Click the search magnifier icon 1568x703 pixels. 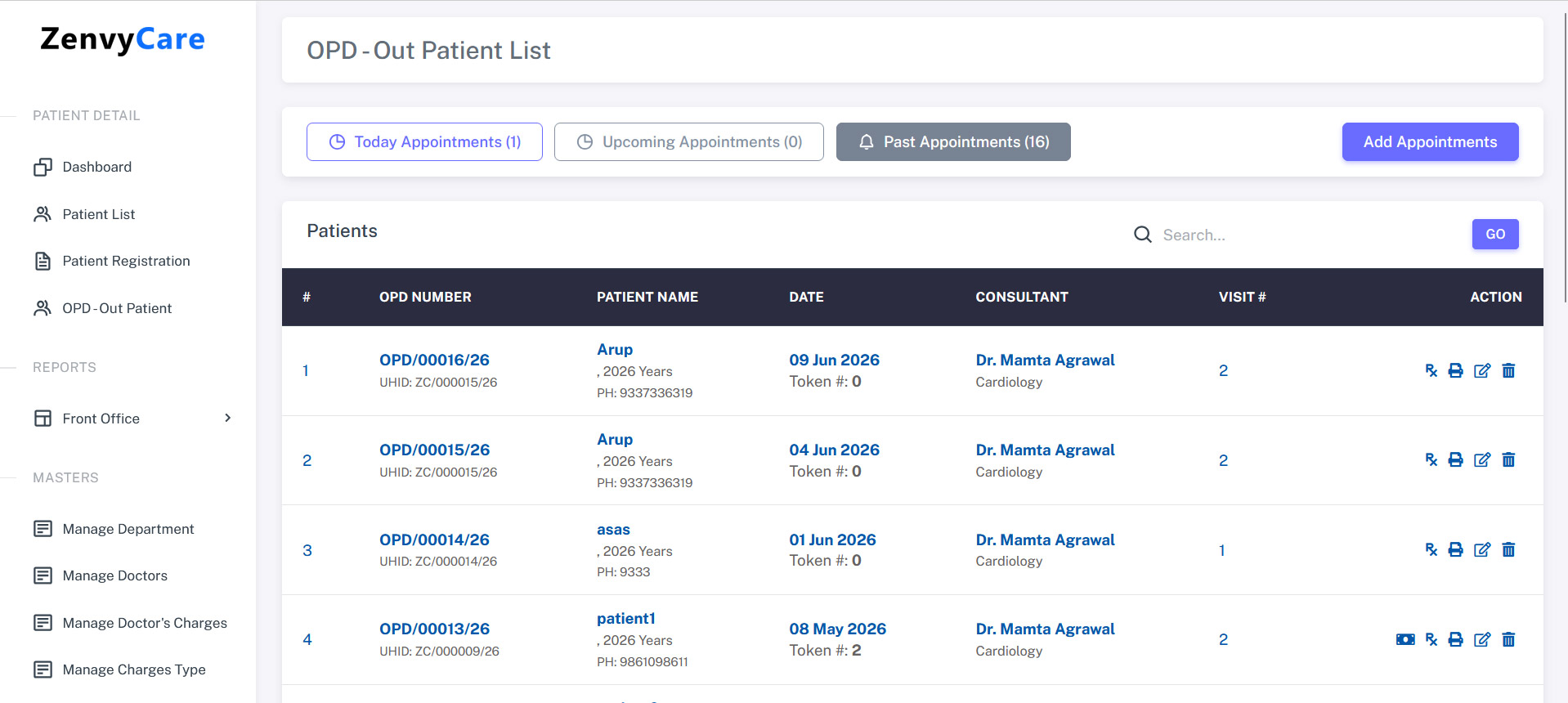click(x=1143, y=235)
